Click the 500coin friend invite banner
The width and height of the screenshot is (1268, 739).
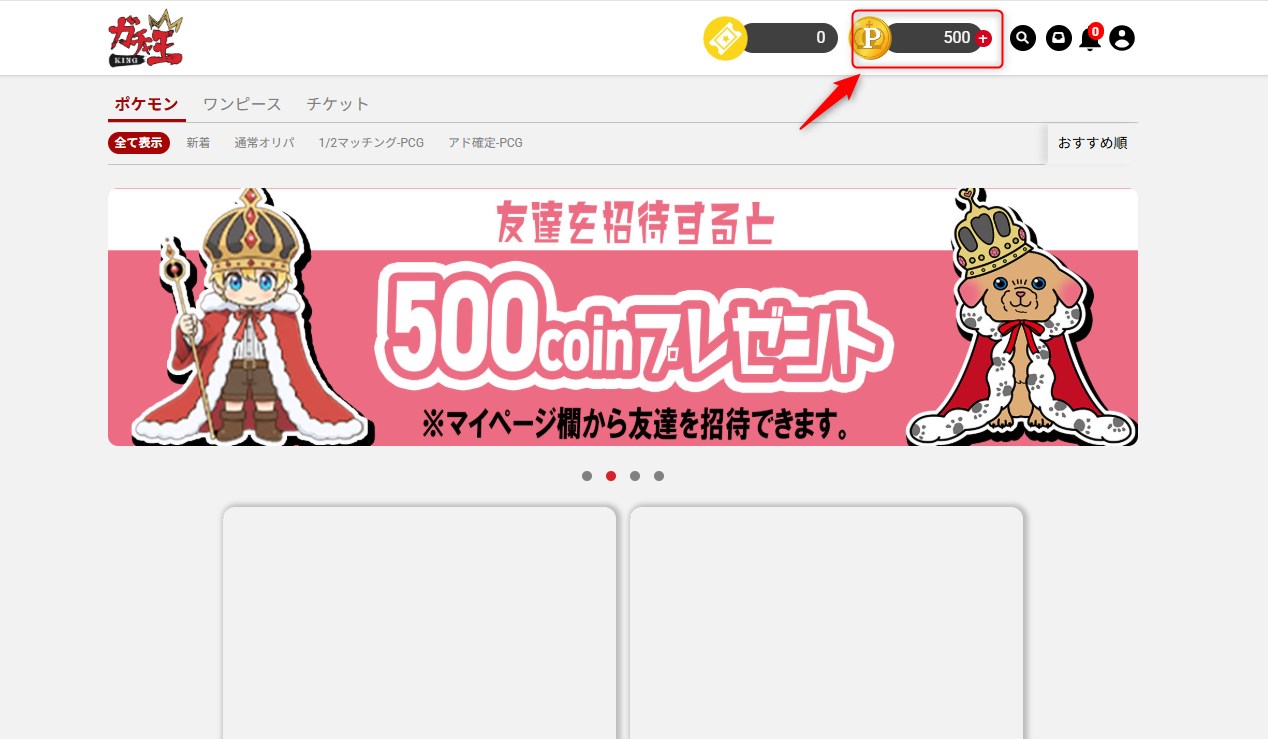click(622, 317)
